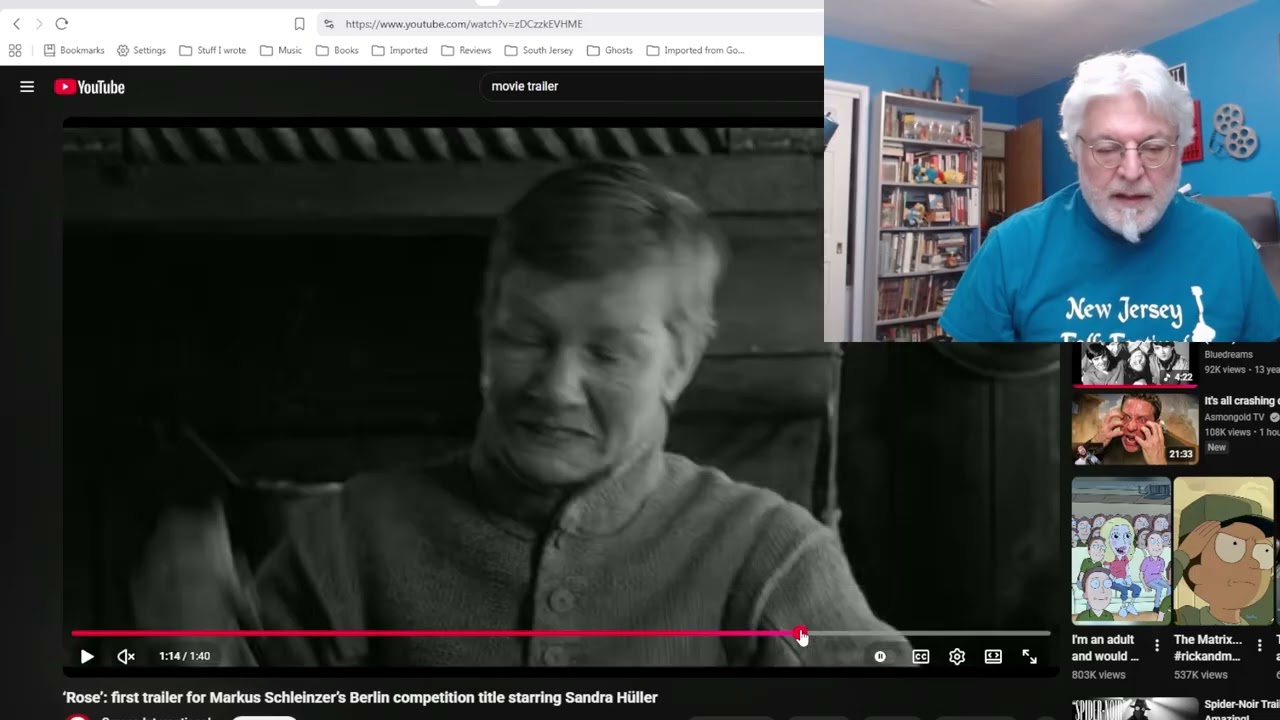The width and height of the screenshot is (1280, 720).
Task: Open the 'It's all crashing' video title
Action: [x=1241, y=401]
